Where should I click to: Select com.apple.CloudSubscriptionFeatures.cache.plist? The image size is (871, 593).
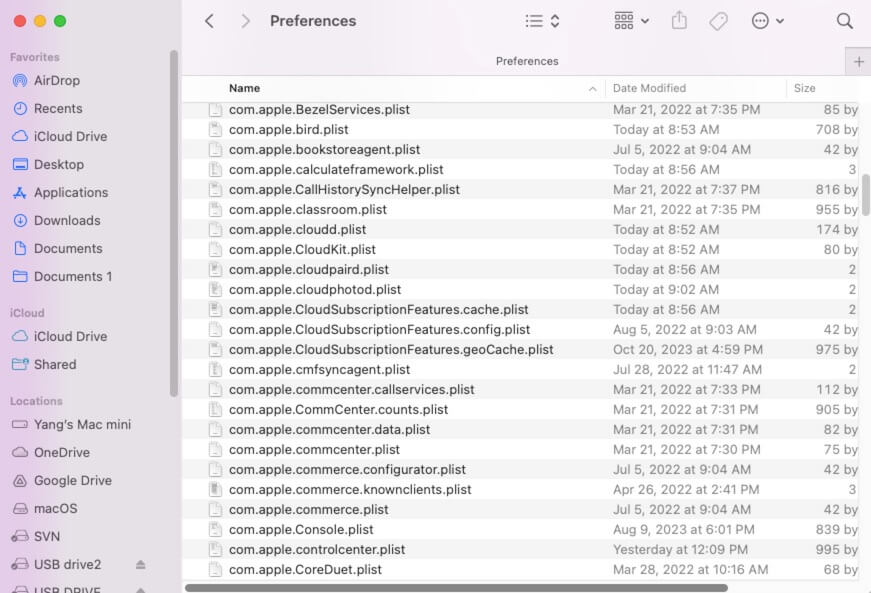[x=378, y=310]
